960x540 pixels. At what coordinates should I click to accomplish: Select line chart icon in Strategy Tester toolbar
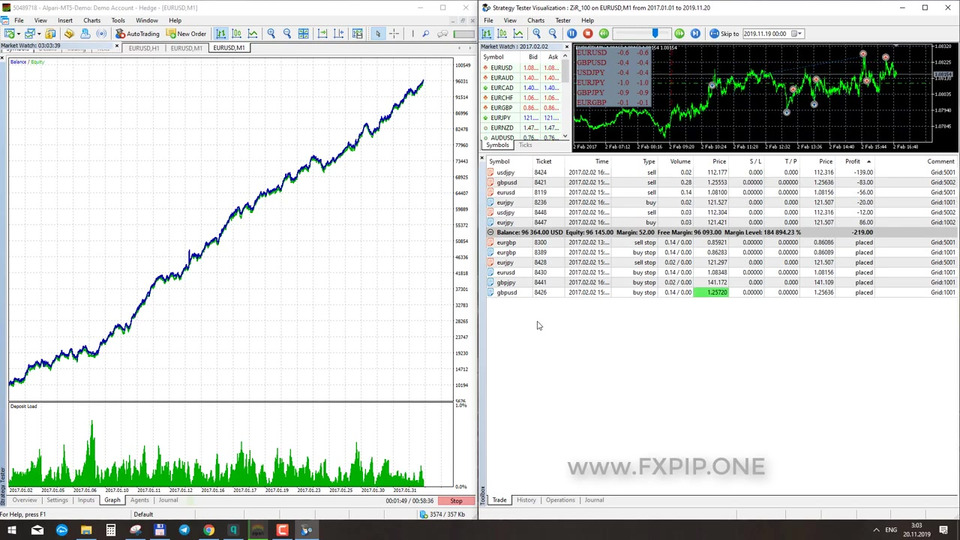pyautogui.click(x=519, y=34)
